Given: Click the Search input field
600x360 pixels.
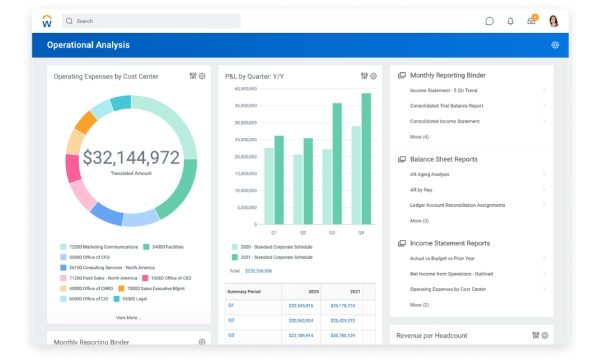Looking at the screenshot, I should [x=152, y=21].
